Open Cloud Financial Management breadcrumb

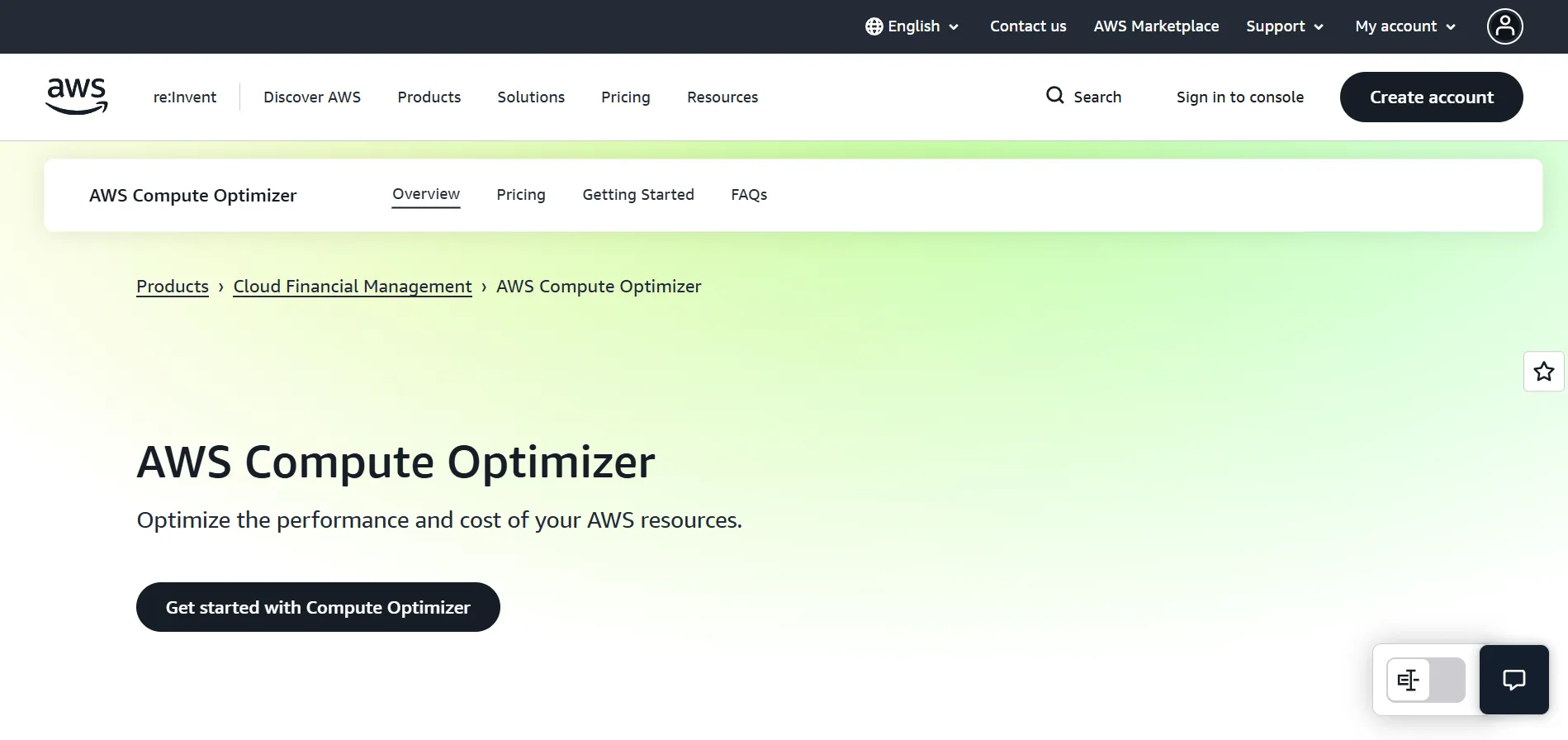tap(353, 287)
